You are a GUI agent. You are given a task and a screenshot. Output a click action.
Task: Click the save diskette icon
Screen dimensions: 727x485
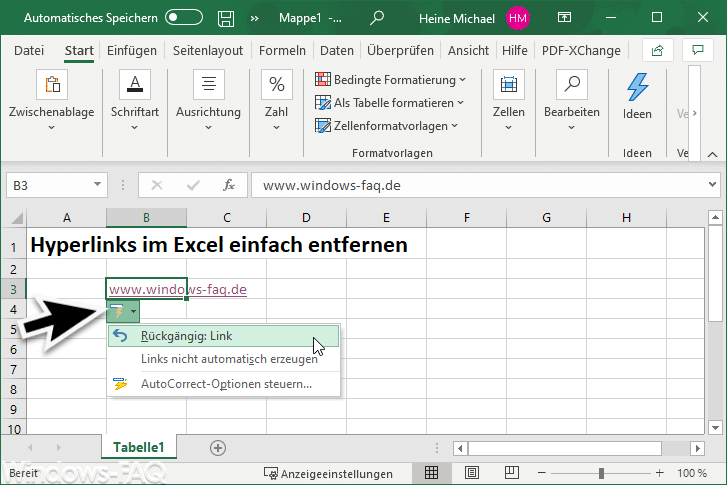coord(226,19)
